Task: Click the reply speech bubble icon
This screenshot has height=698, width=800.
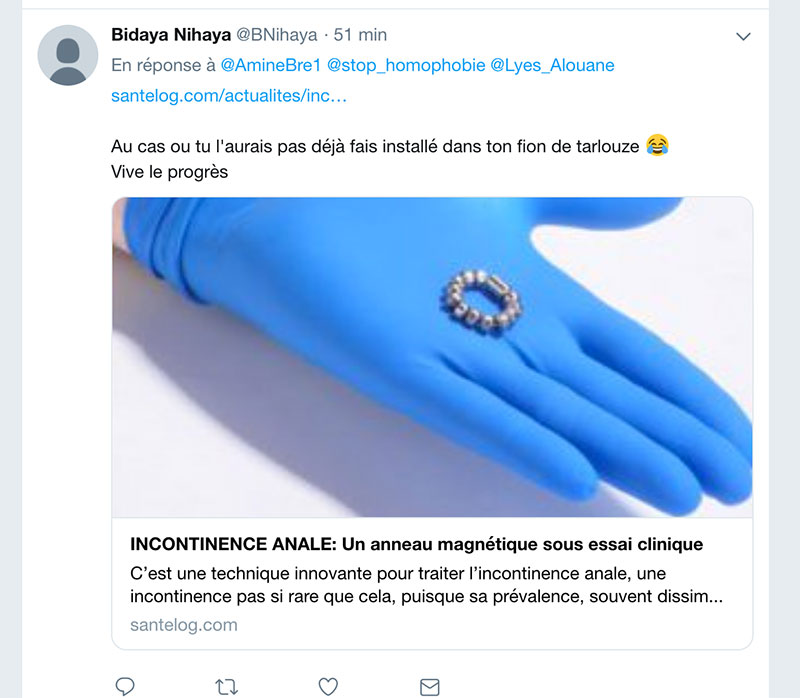Action: 125,686
